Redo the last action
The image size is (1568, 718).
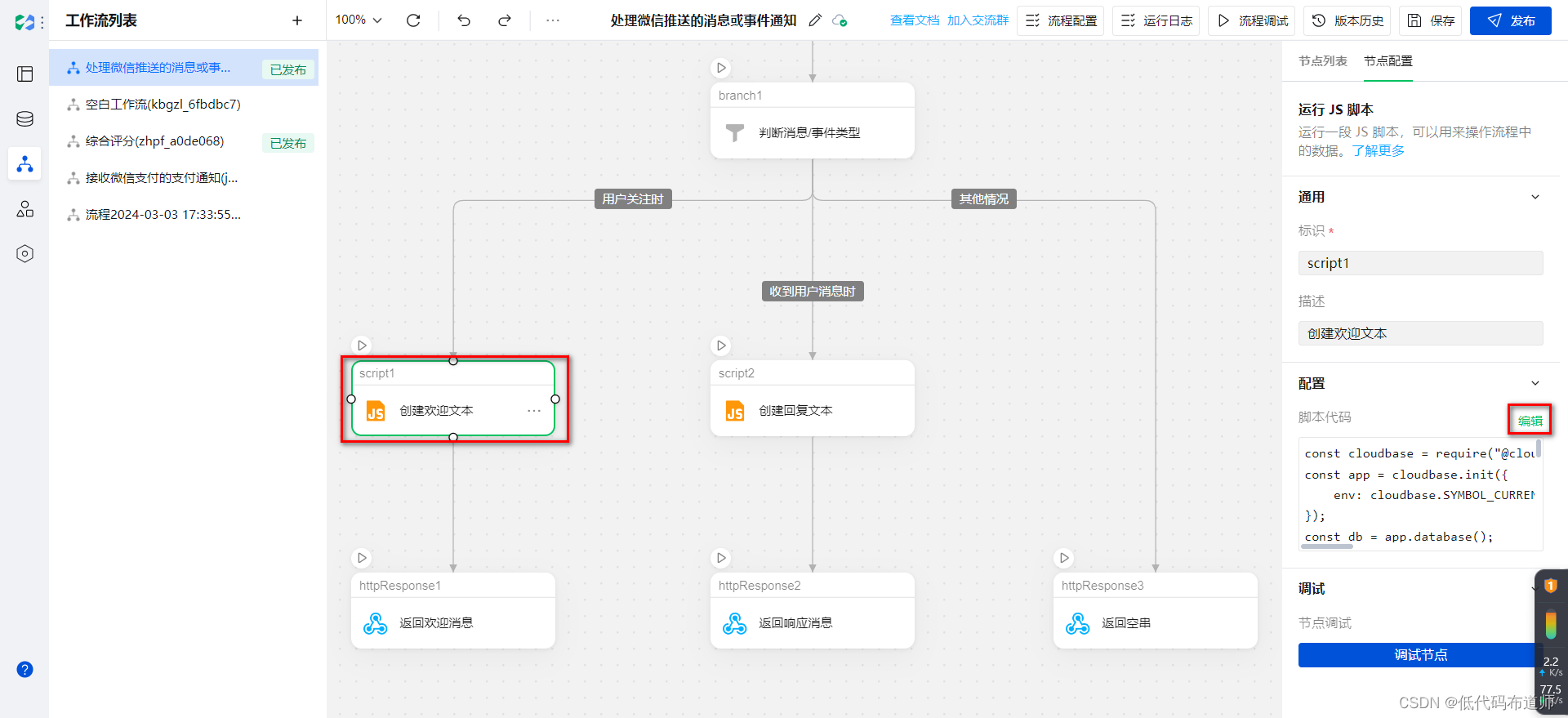coord(505,20)
